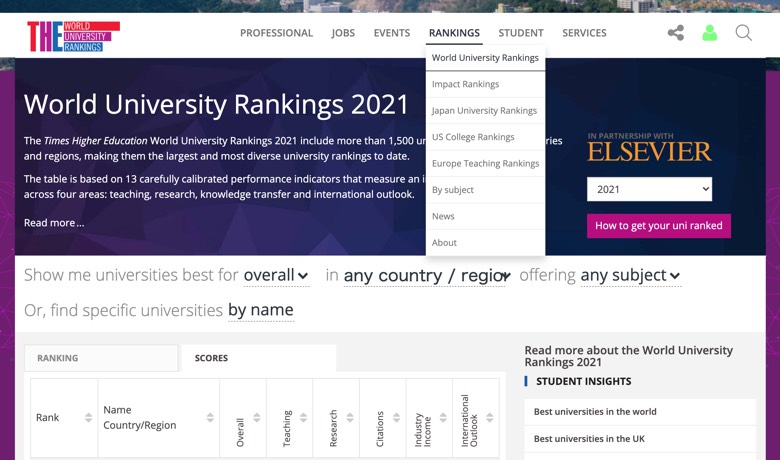This screenshot has height=460, width=780.
Task: Sort table by Rank column arrows
Action: coord(89,418)
